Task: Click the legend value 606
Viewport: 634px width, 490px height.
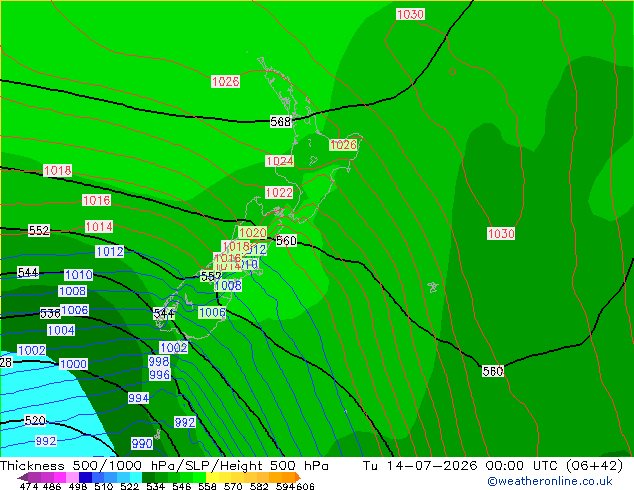Action: [x=305, y=486]
